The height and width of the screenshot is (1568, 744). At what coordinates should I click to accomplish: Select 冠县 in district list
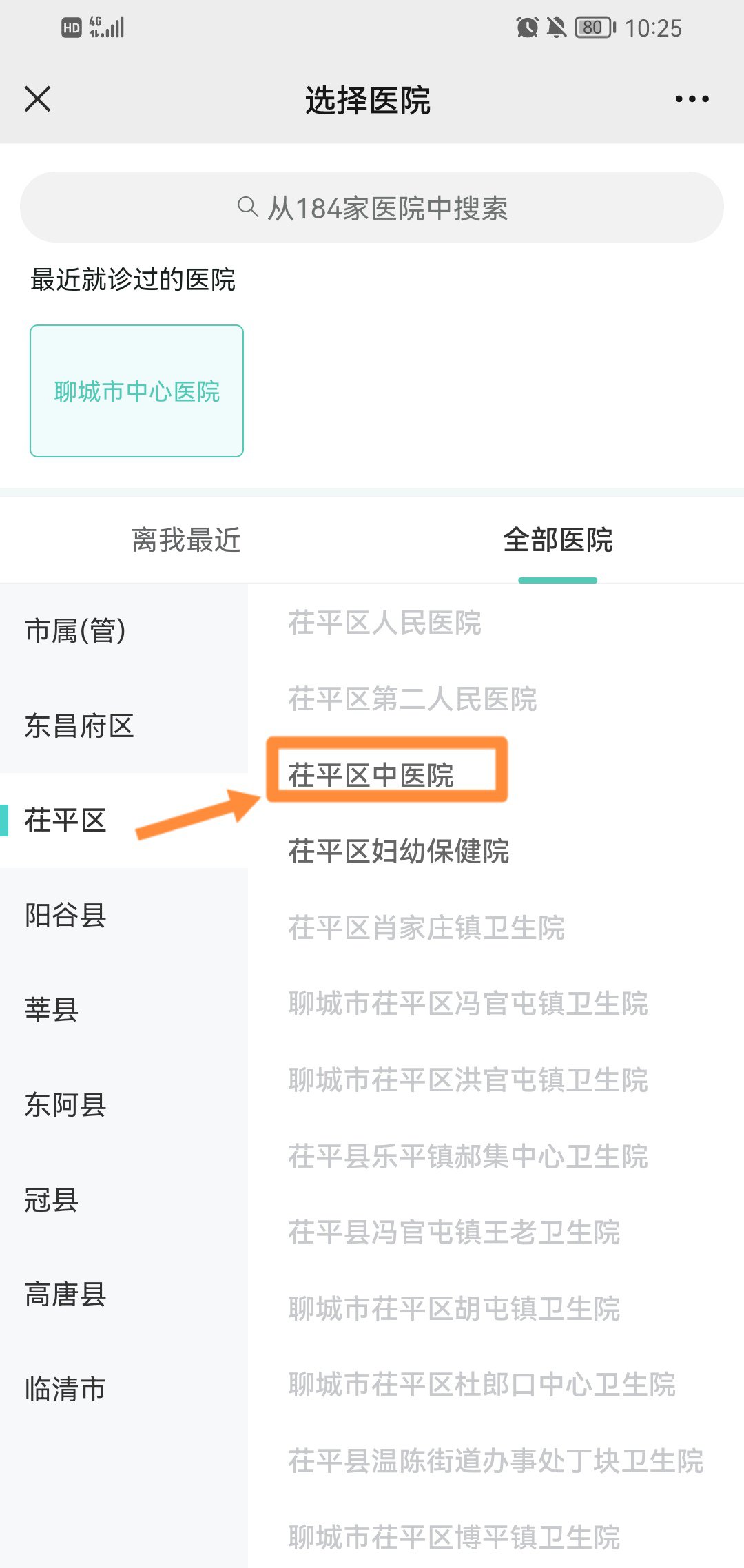(52, 1200)
